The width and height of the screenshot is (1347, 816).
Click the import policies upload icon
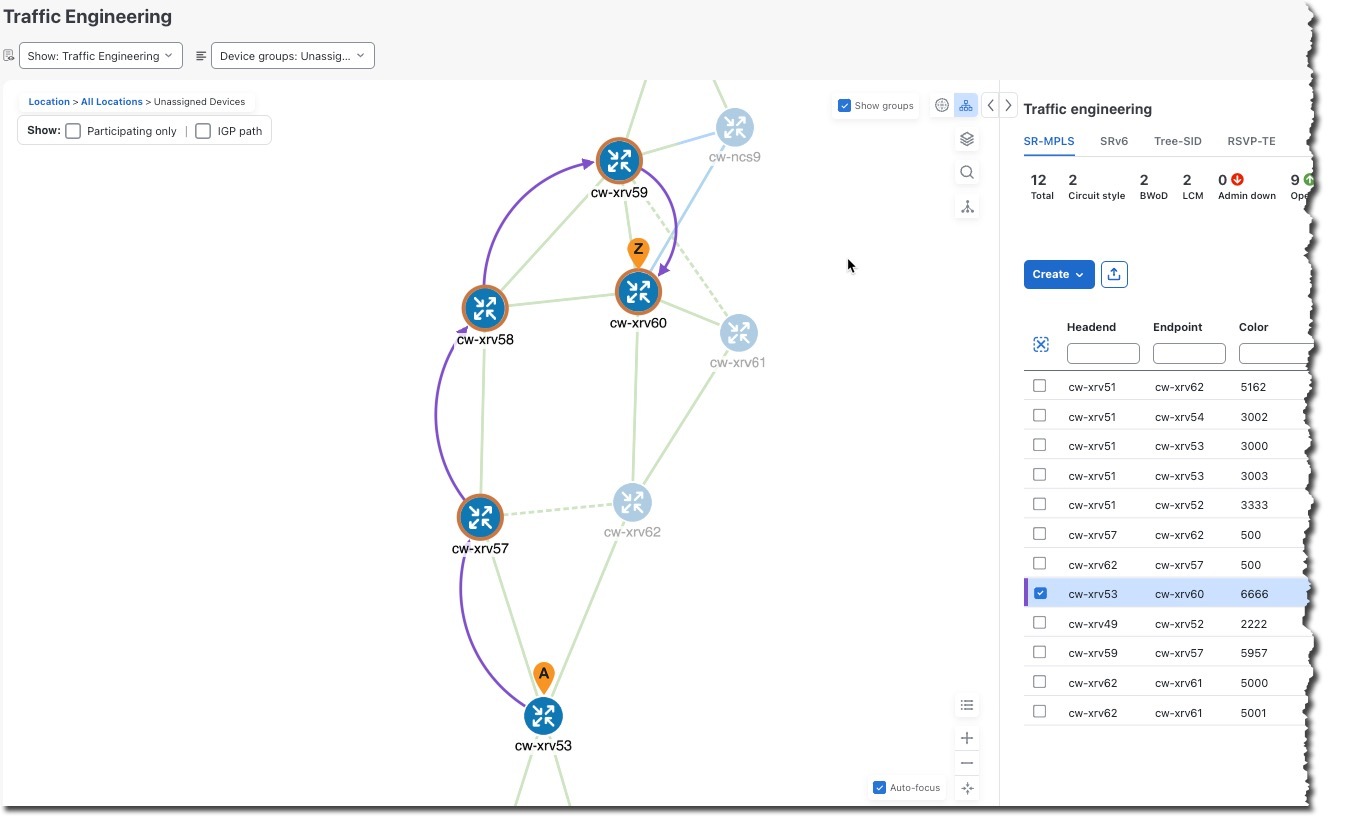point(1114,274)
